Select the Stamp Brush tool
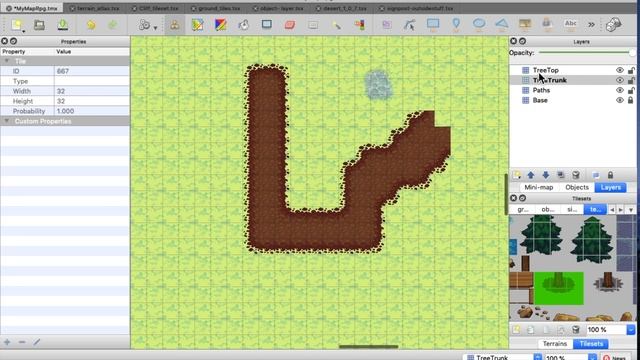This screenshot has width=640, height=360. click(175, 25)
